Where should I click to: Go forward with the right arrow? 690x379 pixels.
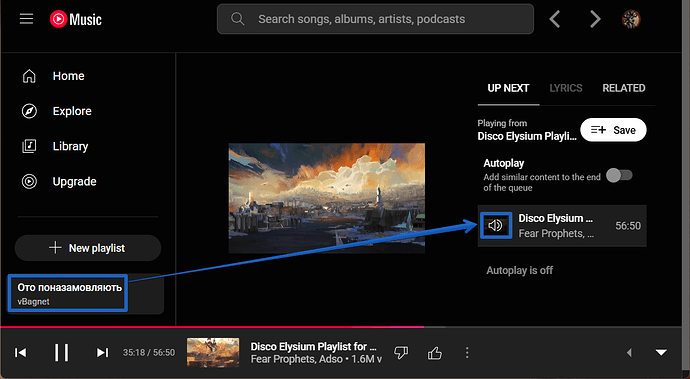click(595, 19)
